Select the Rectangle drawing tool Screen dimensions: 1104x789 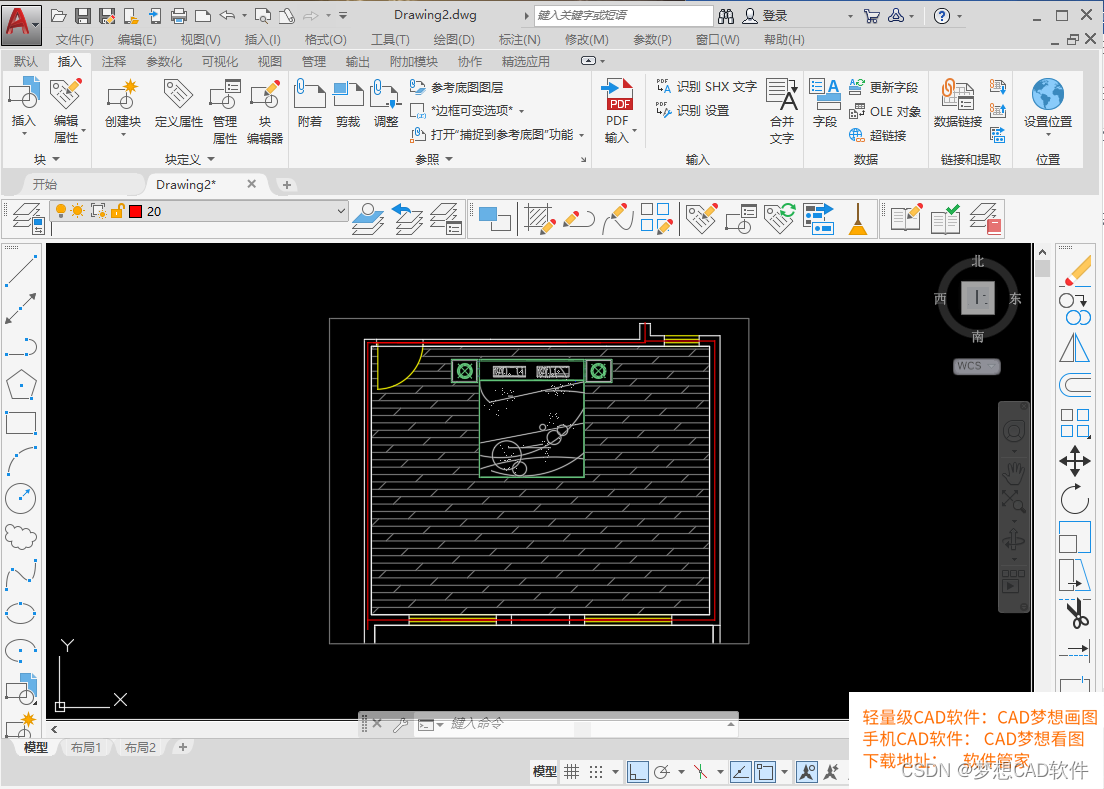tap(21, 422)
